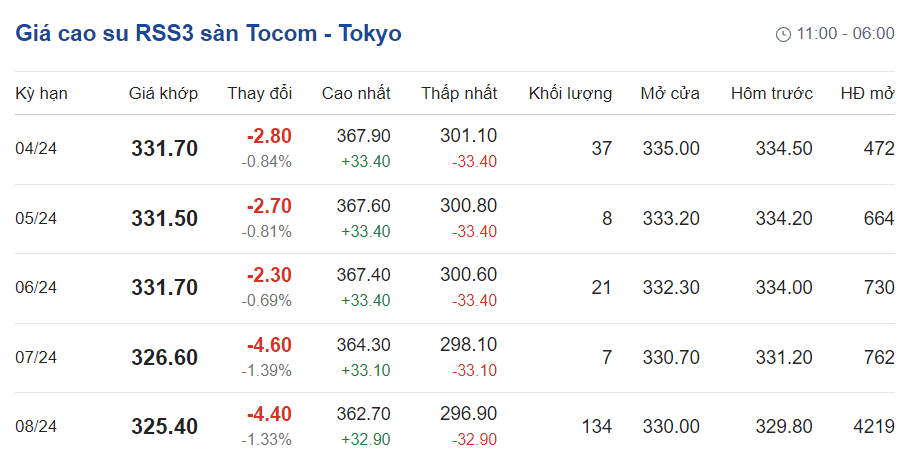
Task: Select the Thay đổi column header
Action: 259,94
